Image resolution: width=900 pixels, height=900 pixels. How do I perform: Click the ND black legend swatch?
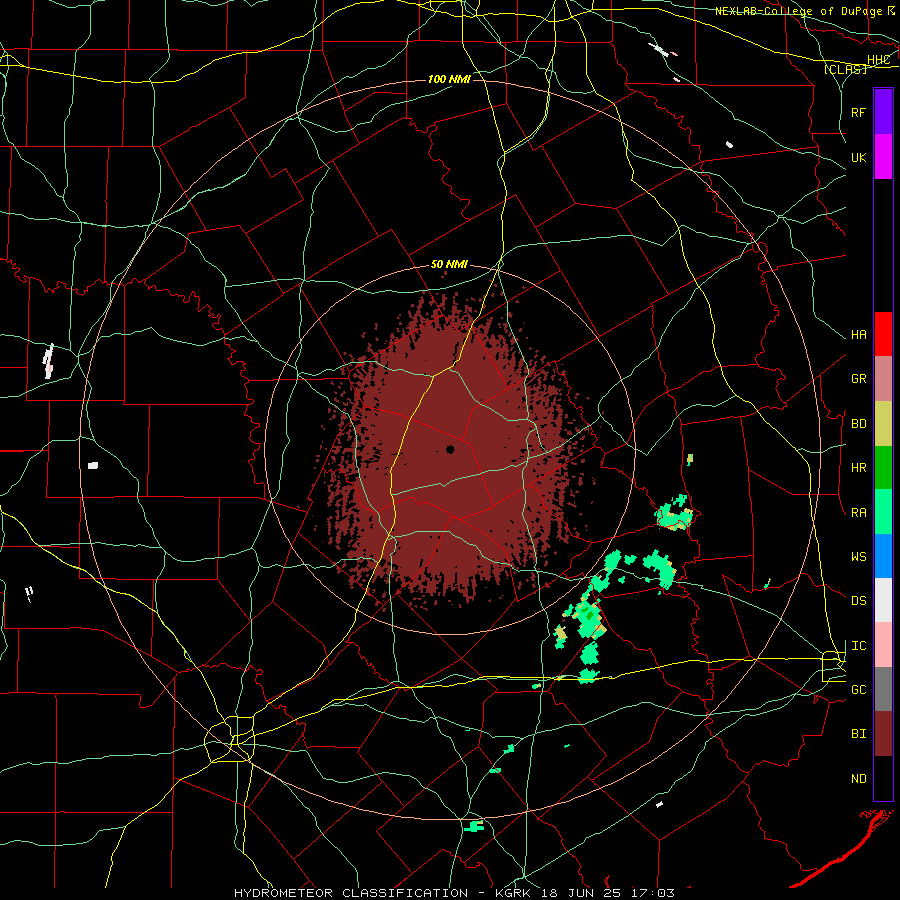[883, 778]
